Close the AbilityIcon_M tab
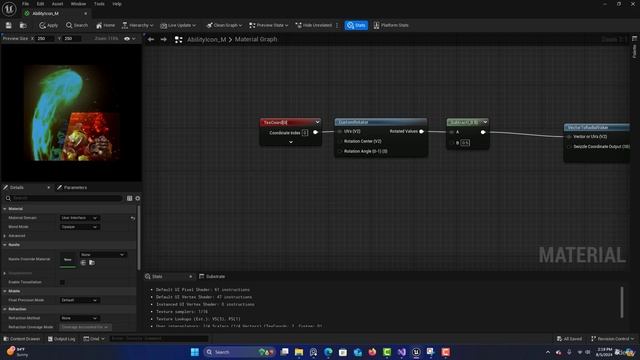 pyautogui.click(x=85, y=13)
